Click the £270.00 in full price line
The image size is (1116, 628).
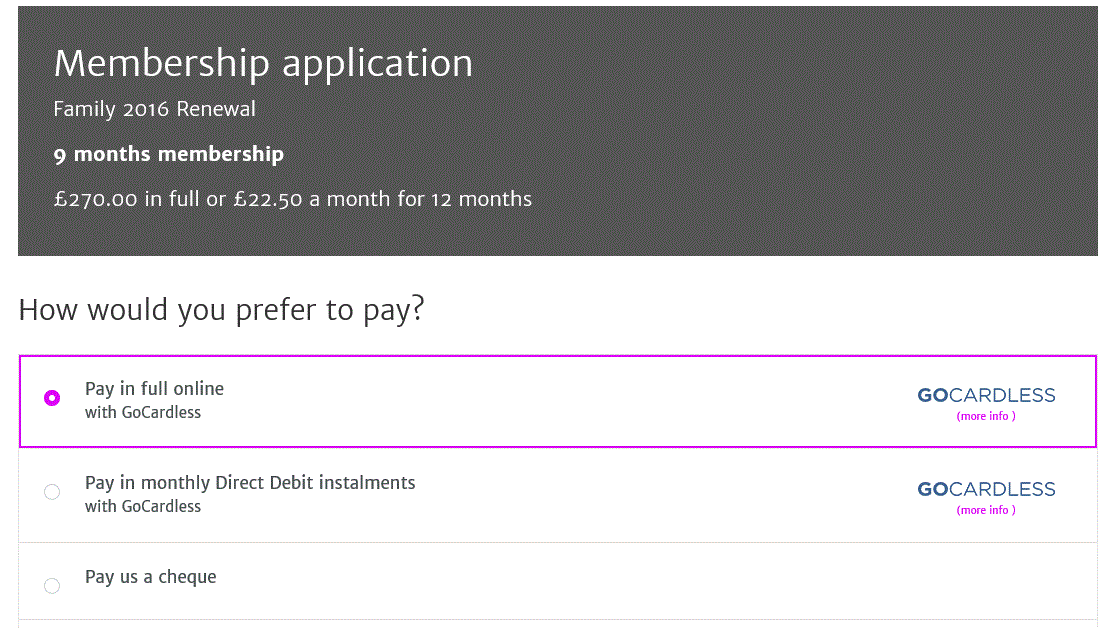coord(293,199)
